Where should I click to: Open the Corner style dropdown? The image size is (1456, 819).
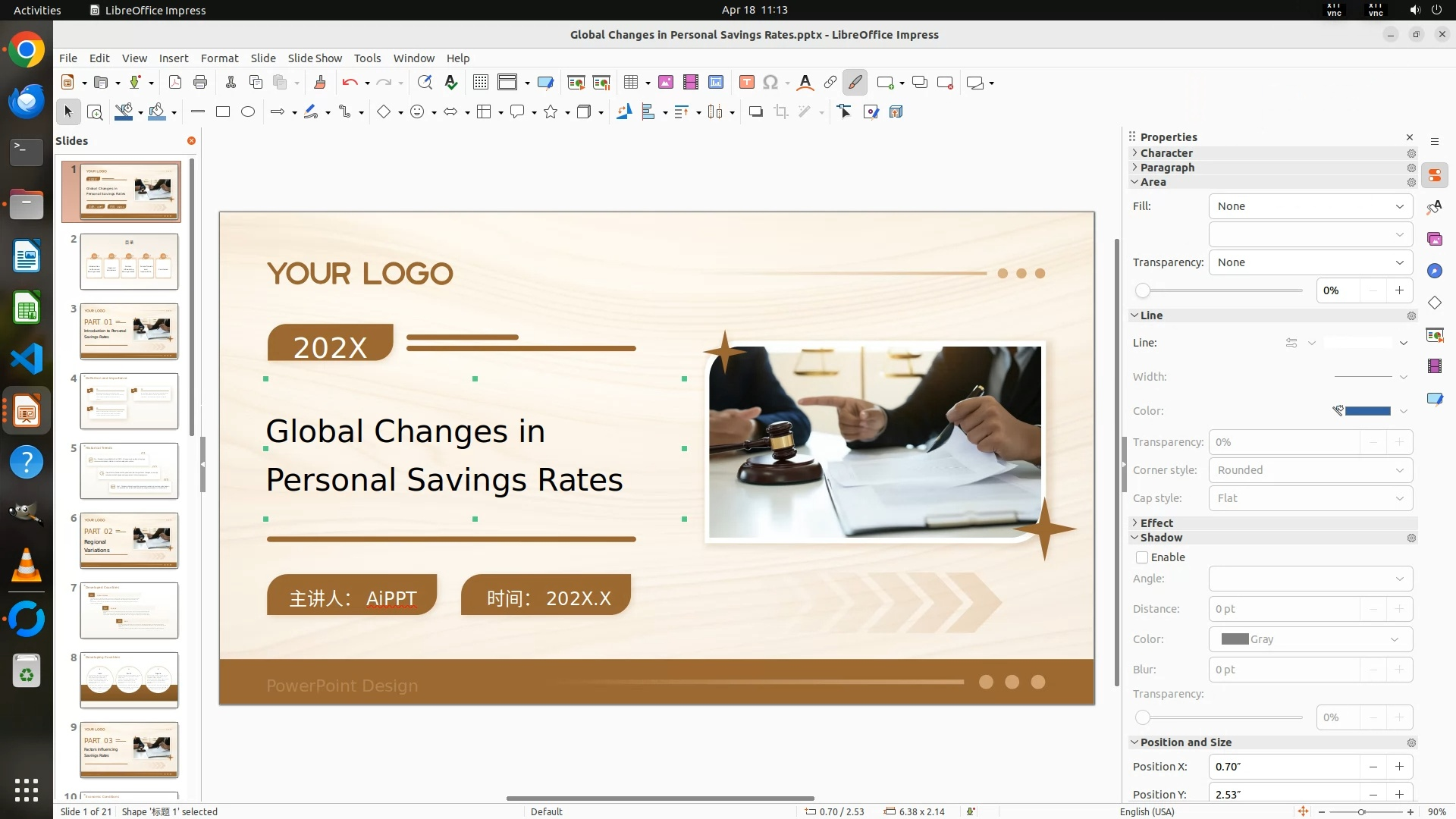pyautogui.click(x=1310, y=470)
